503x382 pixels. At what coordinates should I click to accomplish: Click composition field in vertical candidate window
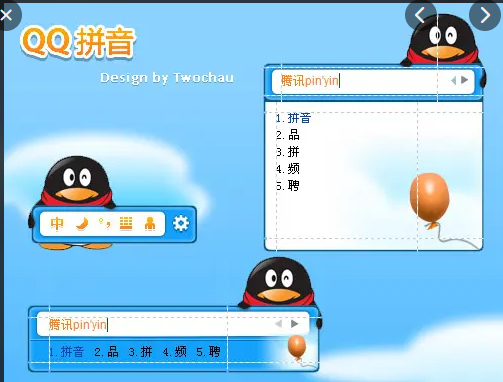(x=373, y=81)
